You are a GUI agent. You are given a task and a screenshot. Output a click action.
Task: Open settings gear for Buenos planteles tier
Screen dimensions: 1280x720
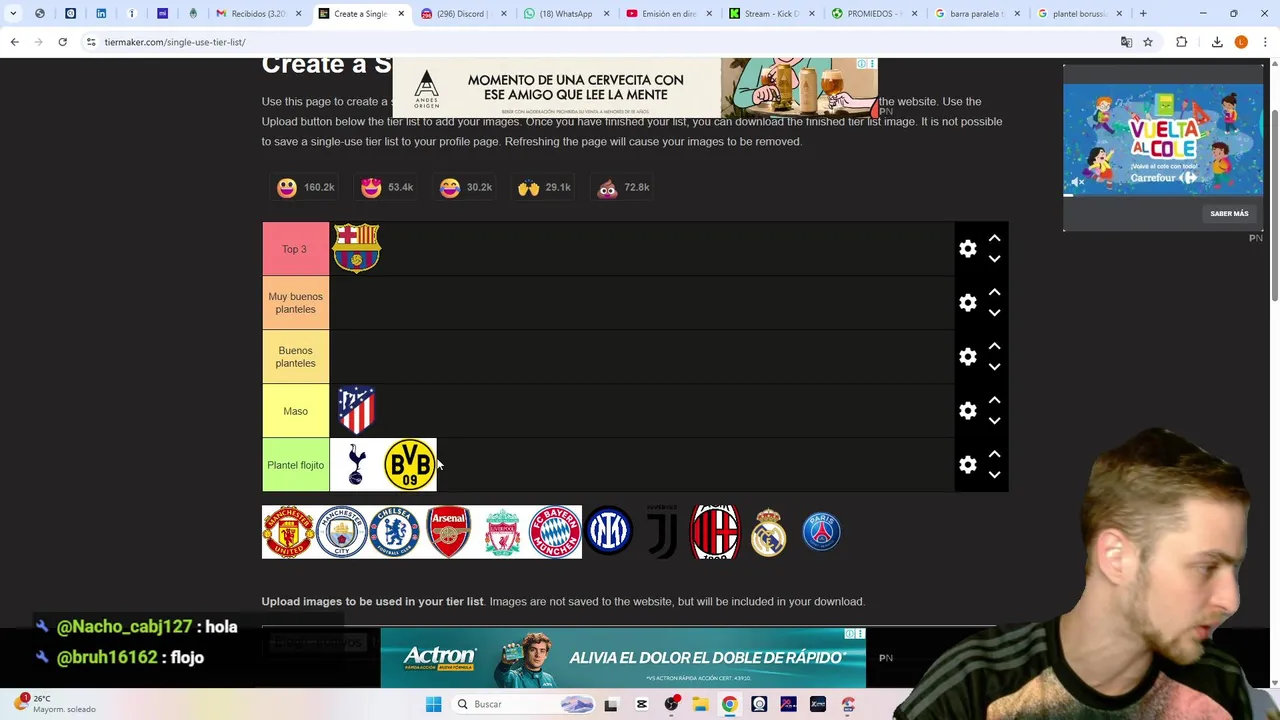[x=967, y=356]
